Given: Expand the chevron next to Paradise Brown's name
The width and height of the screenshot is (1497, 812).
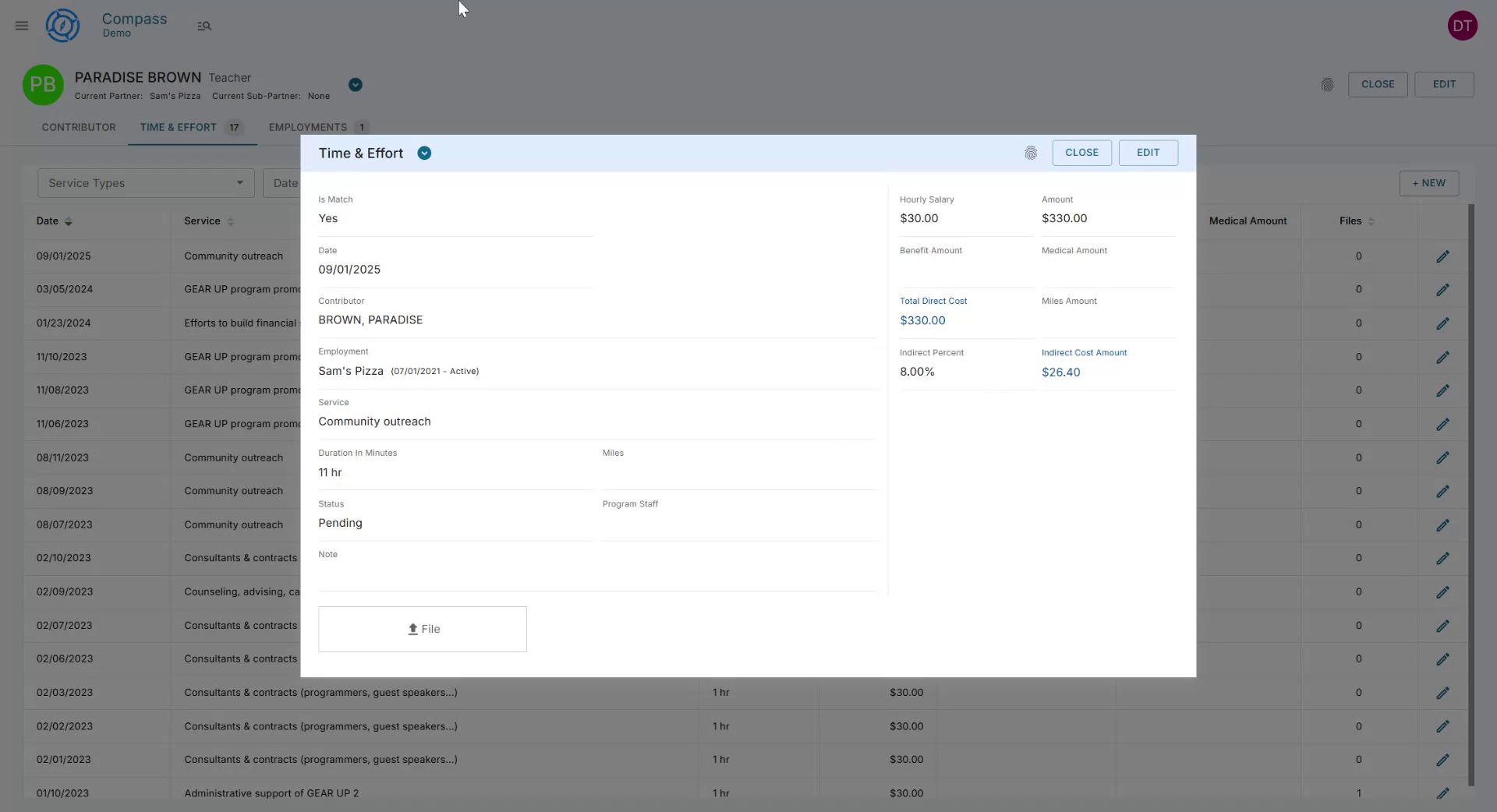Looking at the screenshot, I should tap(356, 84).
